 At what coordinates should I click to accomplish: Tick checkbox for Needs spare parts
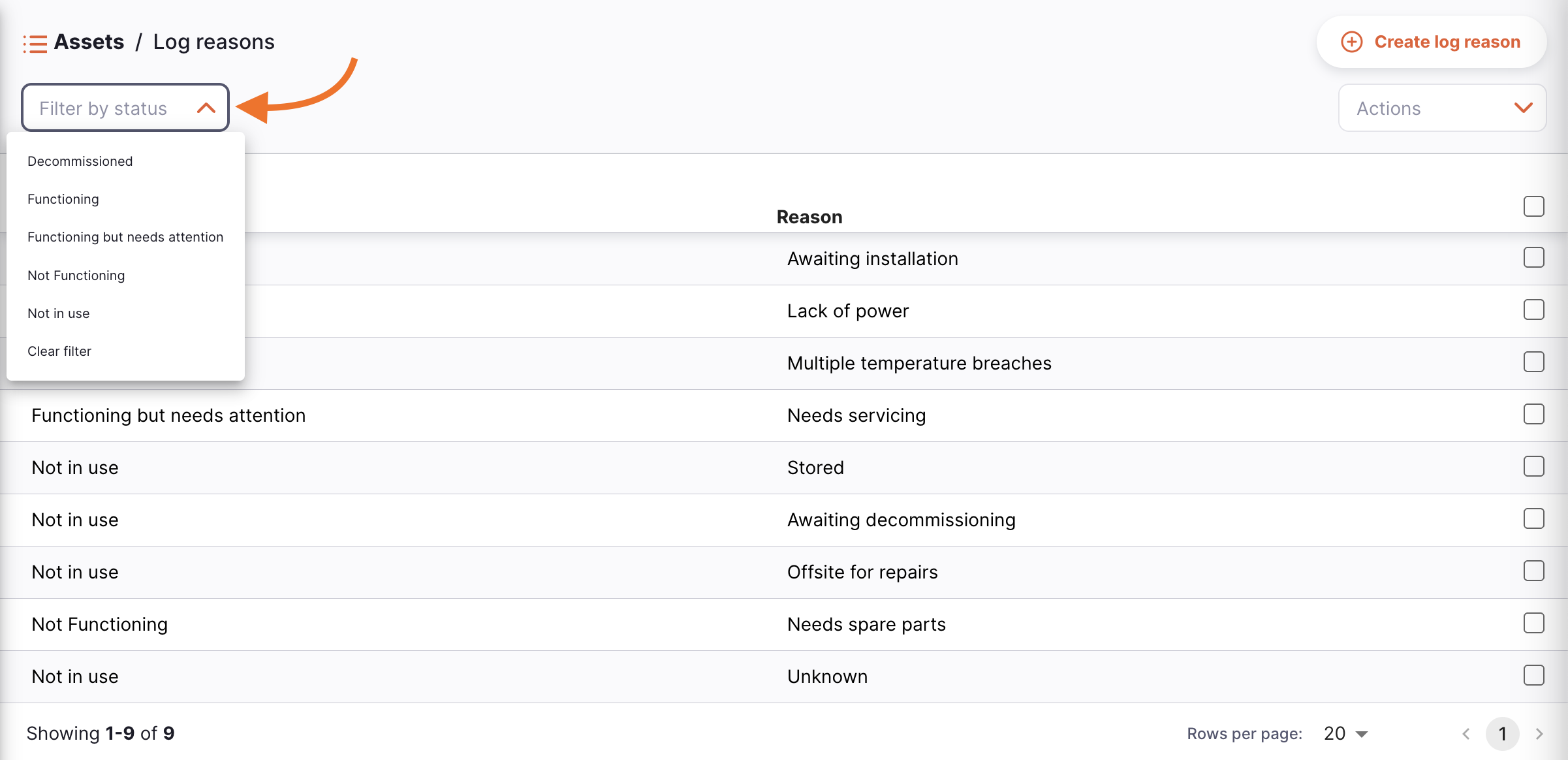(1533, 624)
